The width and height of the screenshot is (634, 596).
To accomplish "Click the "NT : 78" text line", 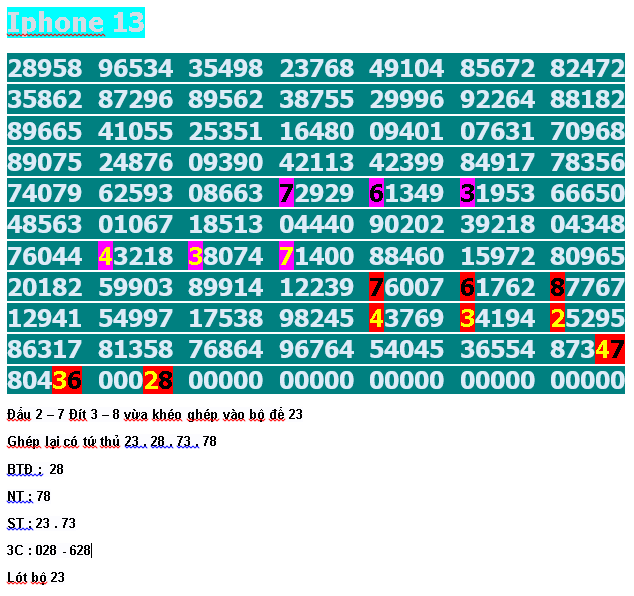I will pyautogui.click(x=29, y=496).
